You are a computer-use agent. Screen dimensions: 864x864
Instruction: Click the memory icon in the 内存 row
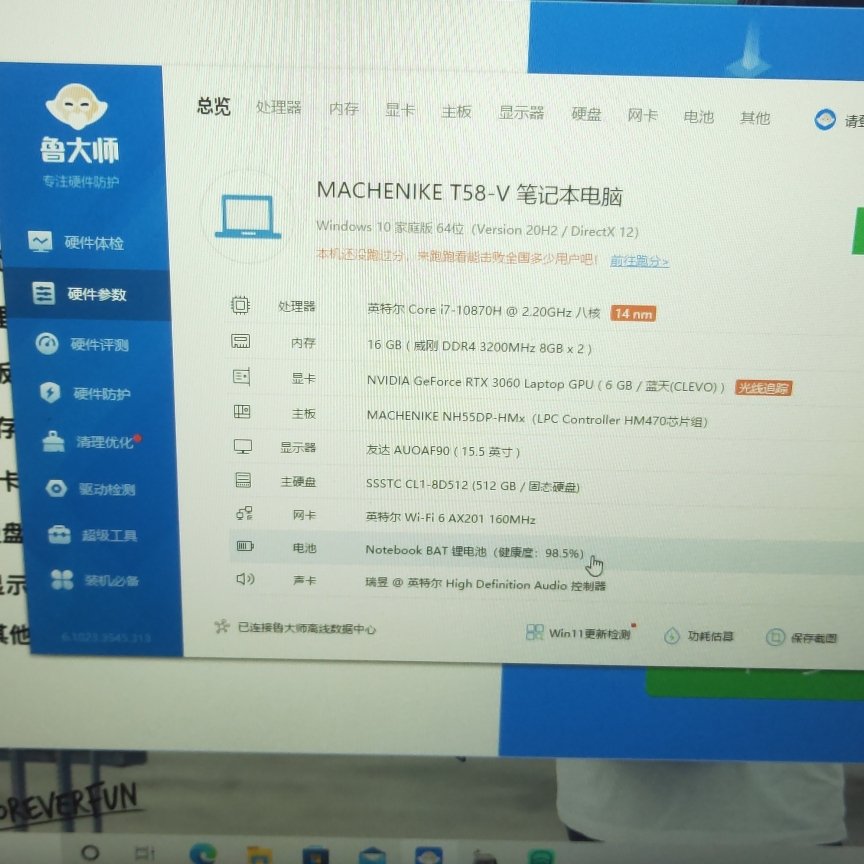240,341
